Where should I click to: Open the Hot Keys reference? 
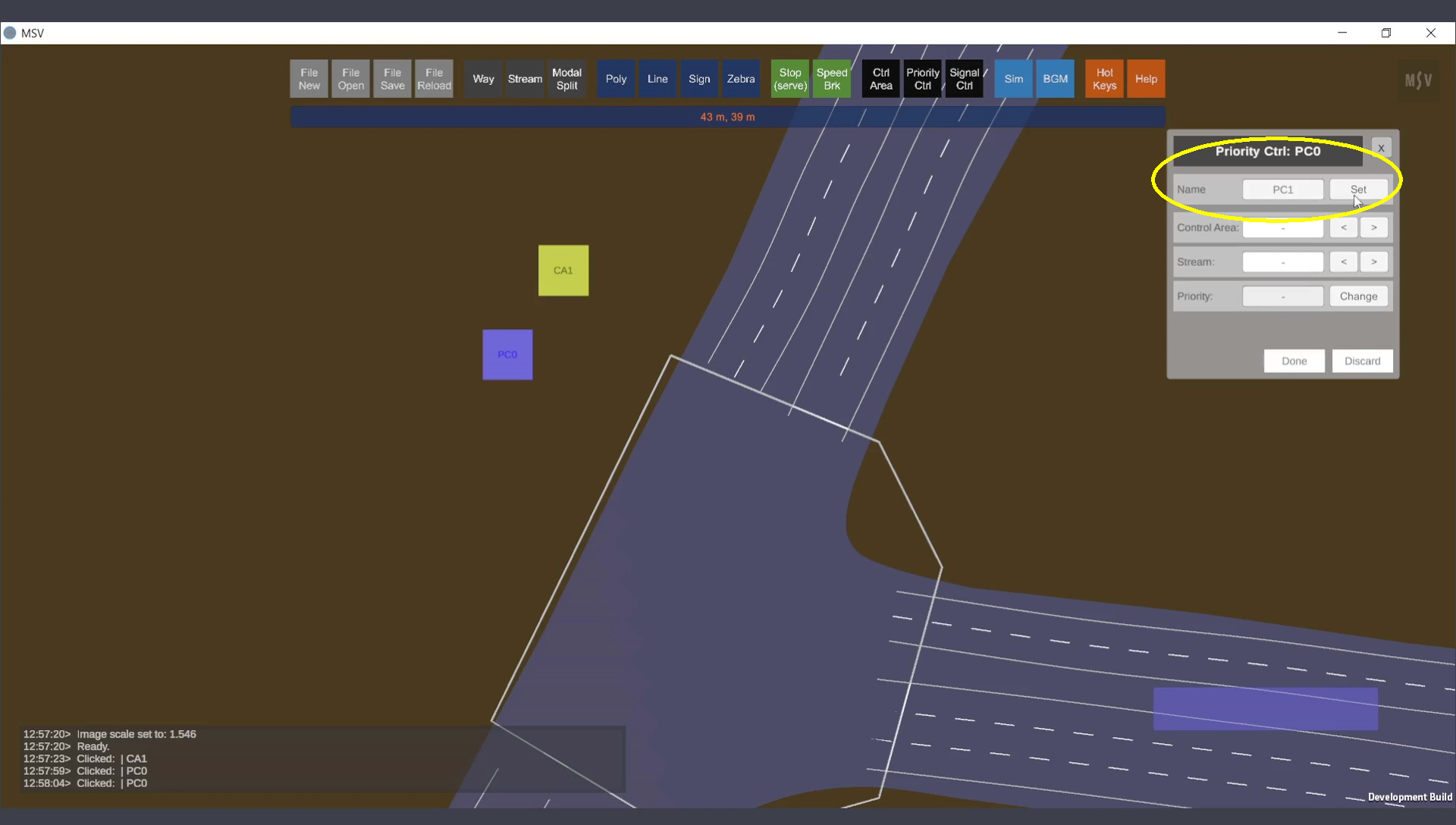point(1104,79)
